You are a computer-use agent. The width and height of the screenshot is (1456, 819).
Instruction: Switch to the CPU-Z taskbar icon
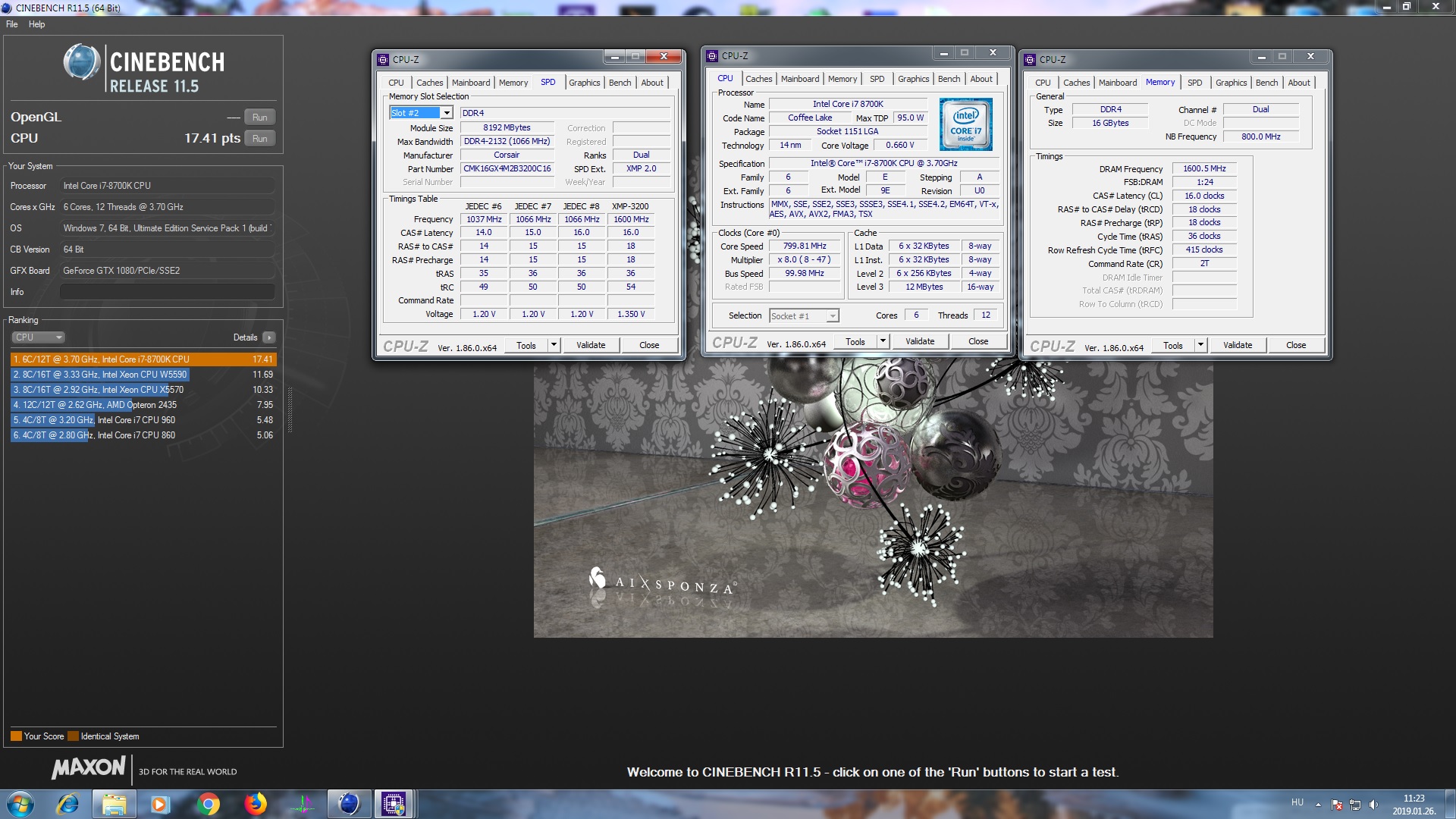point(394,804)
